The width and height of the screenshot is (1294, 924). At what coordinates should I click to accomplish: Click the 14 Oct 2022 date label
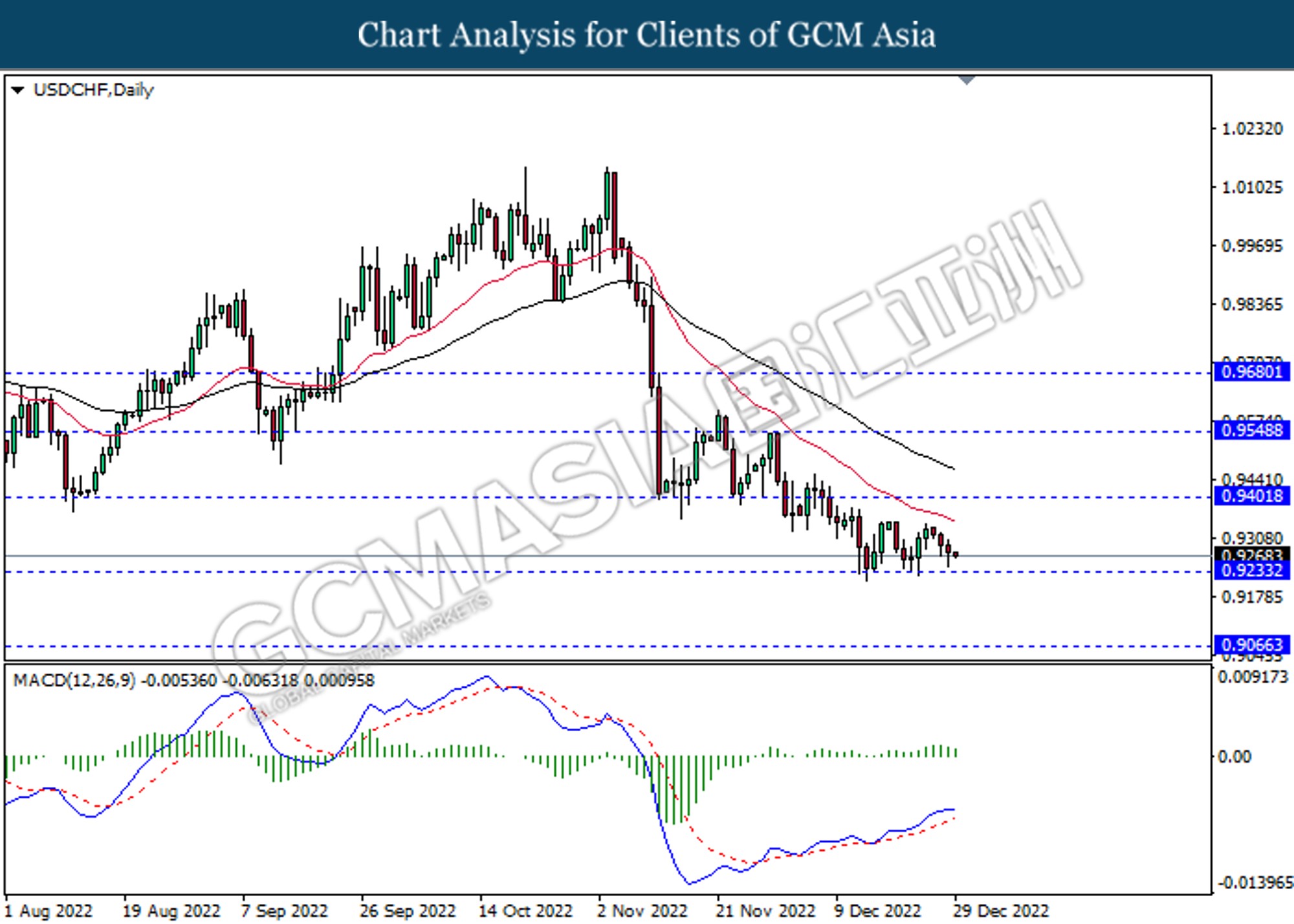(526, 911)
